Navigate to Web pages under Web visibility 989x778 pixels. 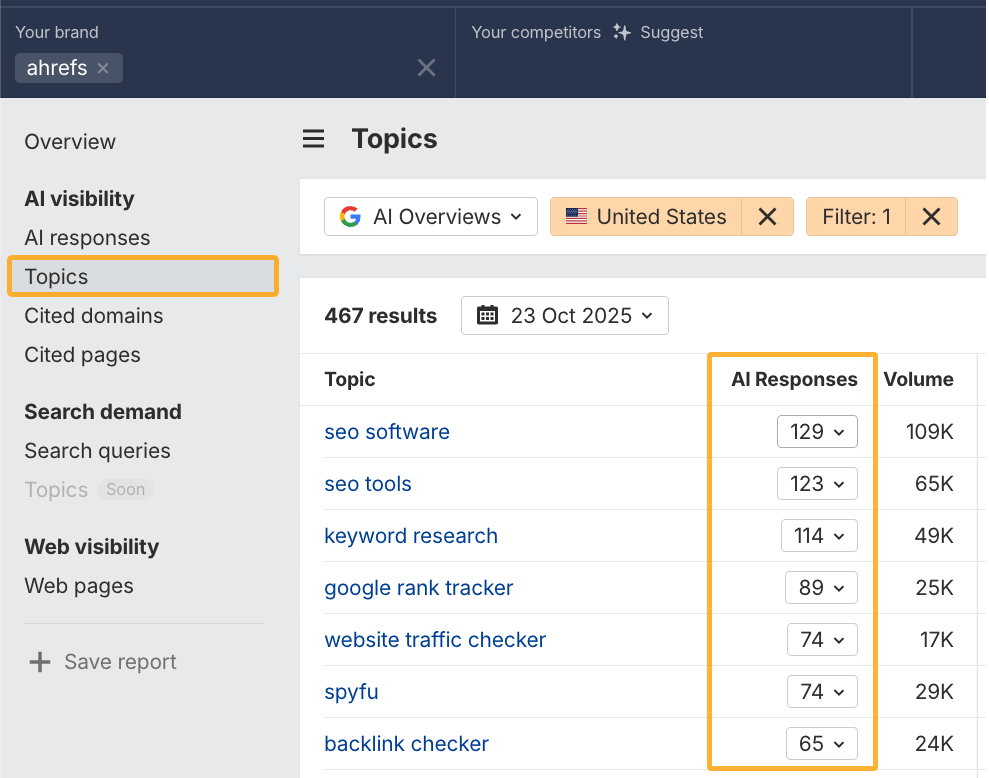click(78, 586)
